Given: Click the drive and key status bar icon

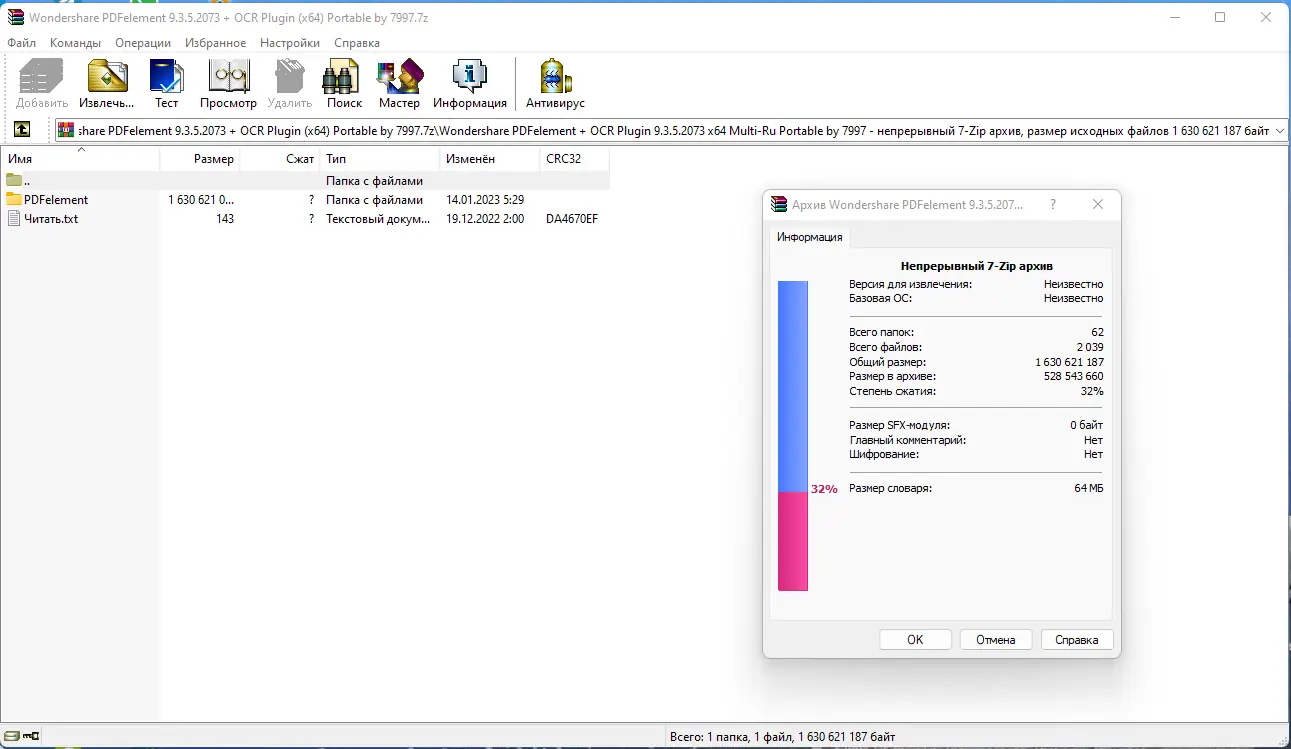Looking at the screenshot, I should pos(21,737).
